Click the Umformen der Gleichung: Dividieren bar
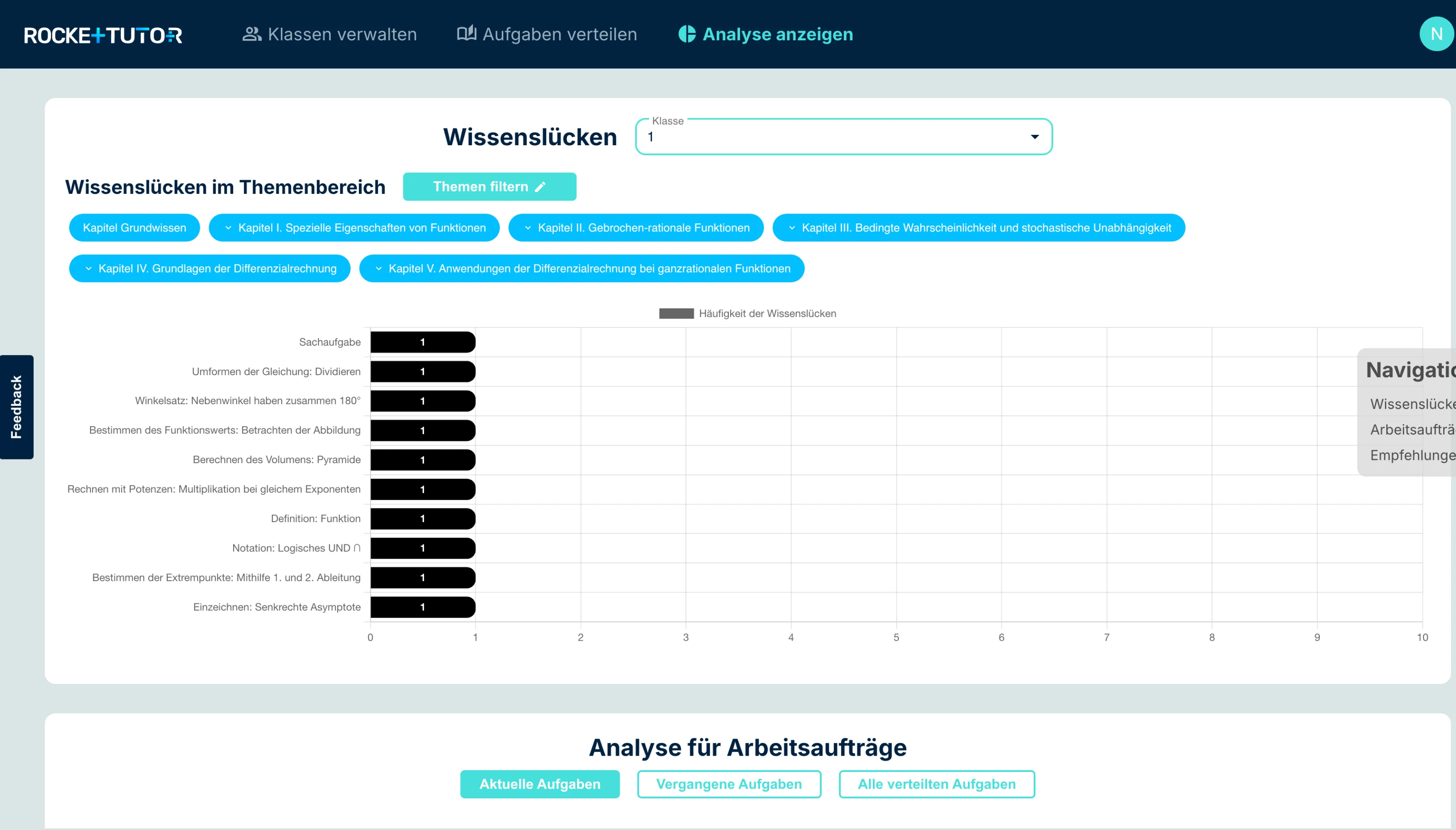Viewport: 1456px width, 830px height. coord(423,372)
